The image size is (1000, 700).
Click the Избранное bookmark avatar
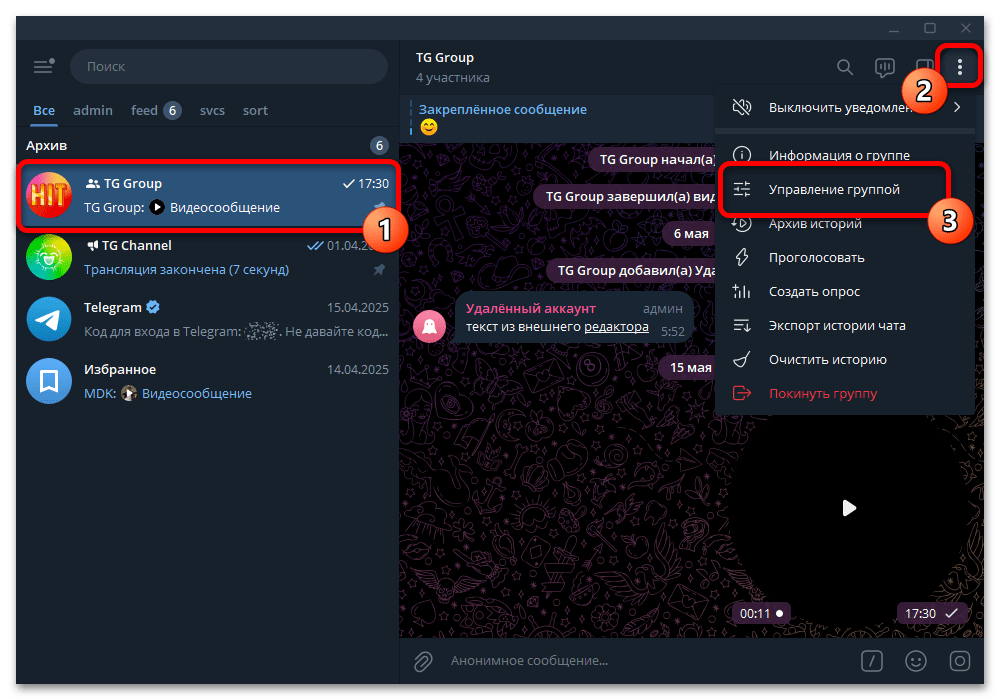click(48, 381)
